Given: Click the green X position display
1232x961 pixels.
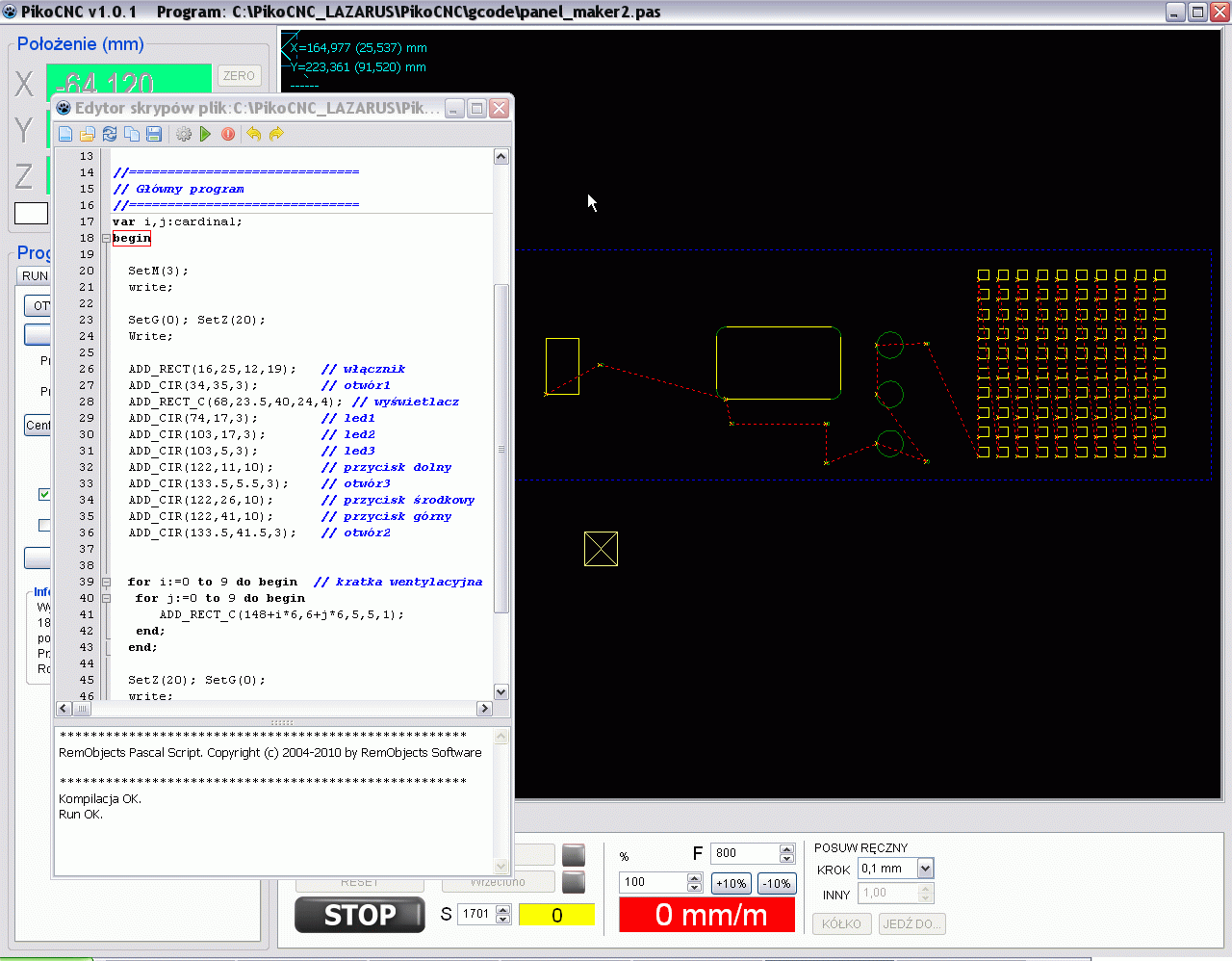Looking at the screenshot, I should point(129,79).
